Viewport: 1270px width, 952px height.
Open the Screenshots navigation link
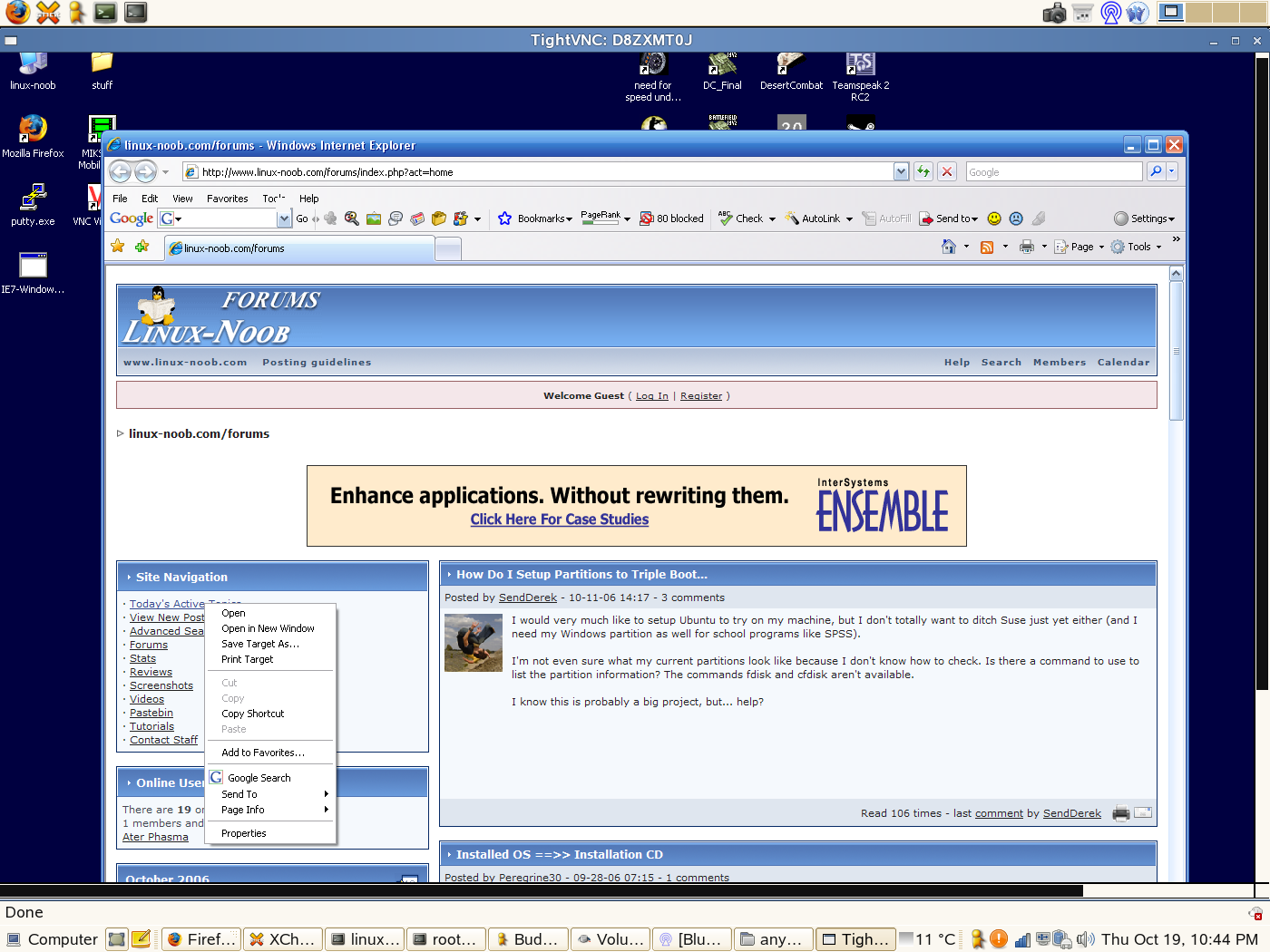pyautogui.click(x=161, y=685)
